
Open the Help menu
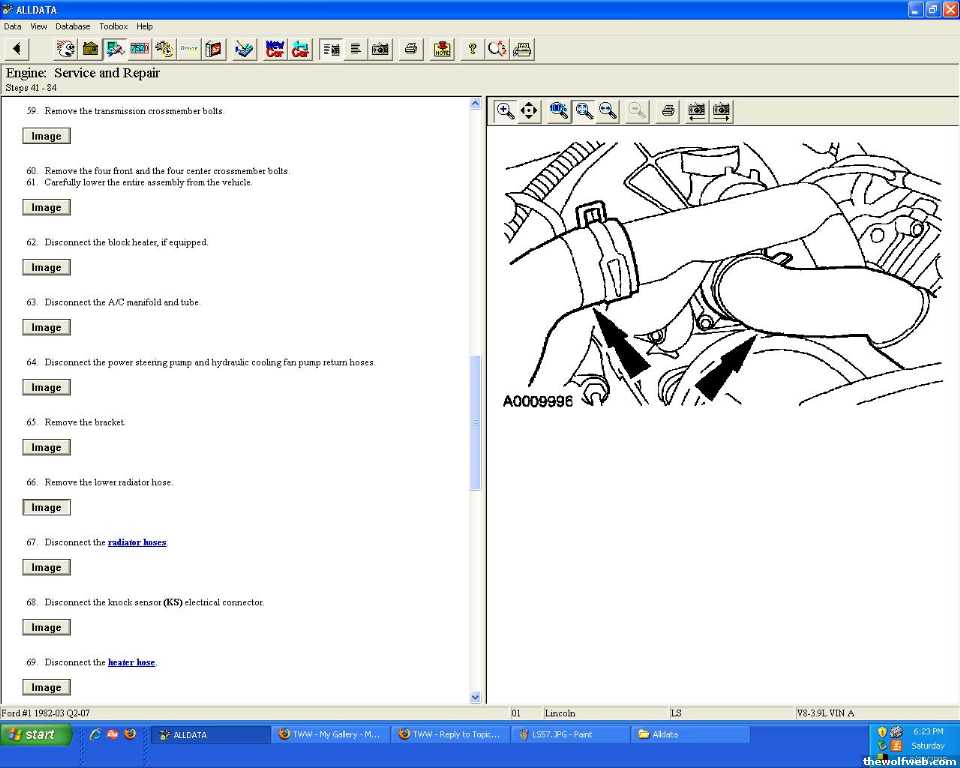pos(145,26)
